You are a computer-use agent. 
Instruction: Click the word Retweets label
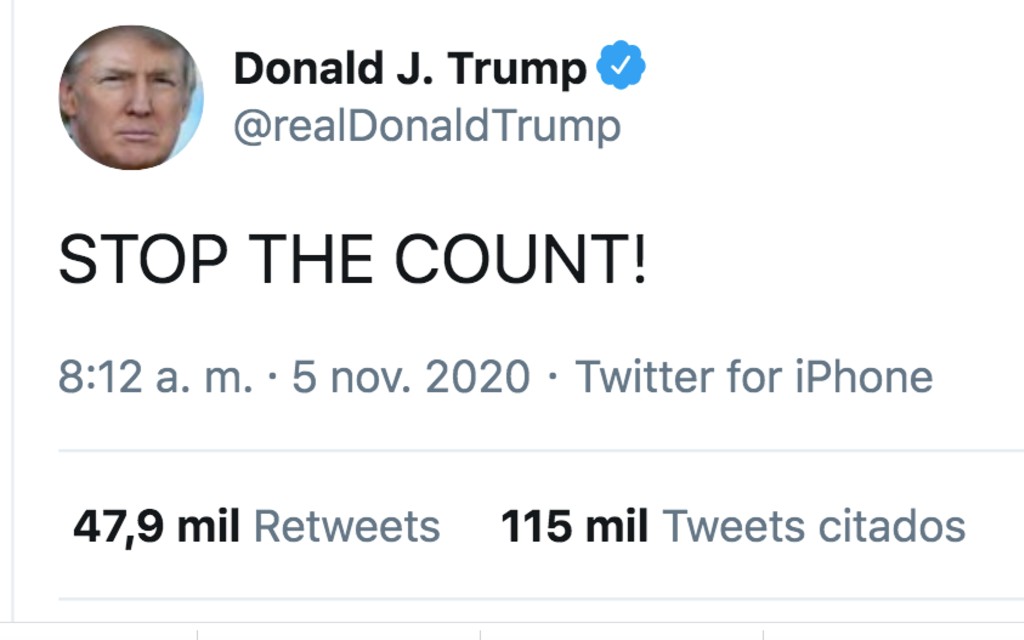[346, 526]
